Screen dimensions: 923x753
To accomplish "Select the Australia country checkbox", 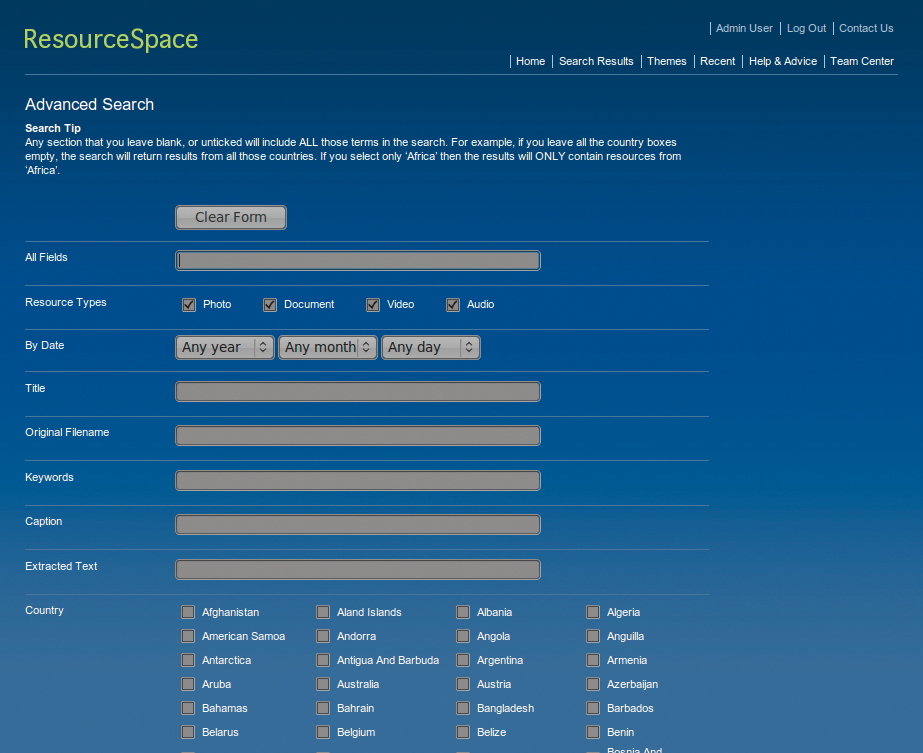I will click(x=323, y=685).
